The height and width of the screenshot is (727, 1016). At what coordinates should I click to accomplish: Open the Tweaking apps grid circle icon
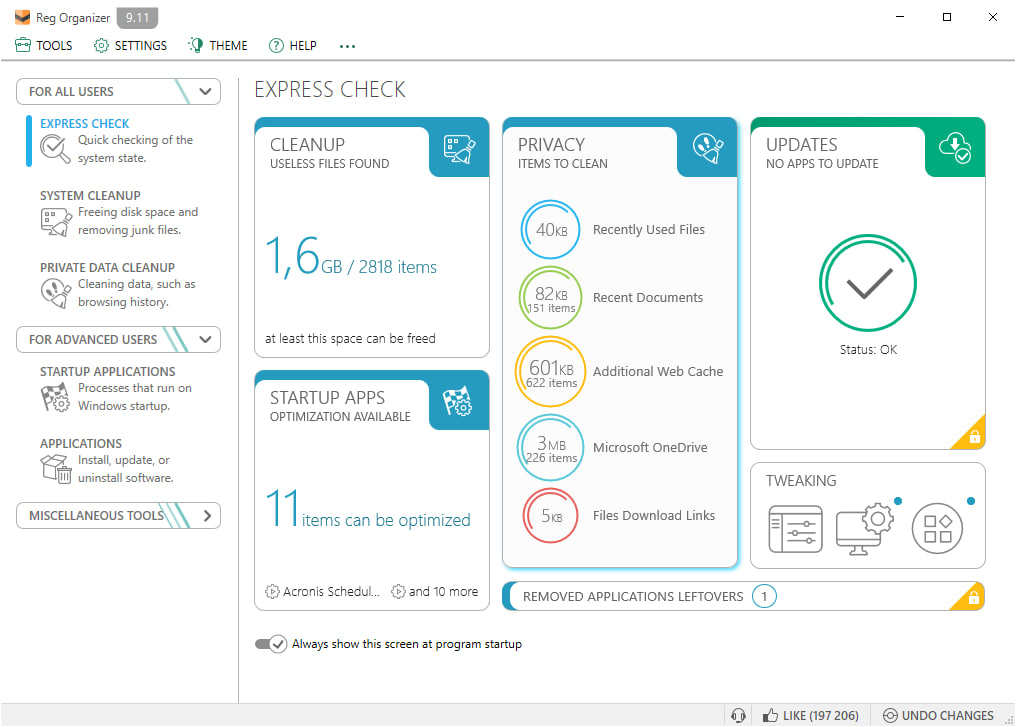pyautogui.click(x=937, y=529)
